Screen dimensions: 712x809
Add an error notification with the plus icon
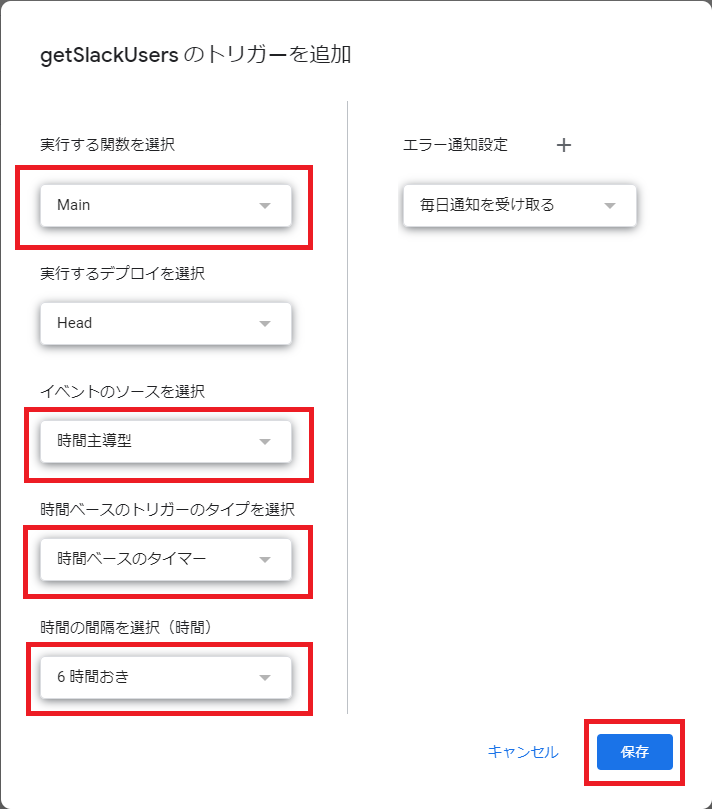pos(563,145)
